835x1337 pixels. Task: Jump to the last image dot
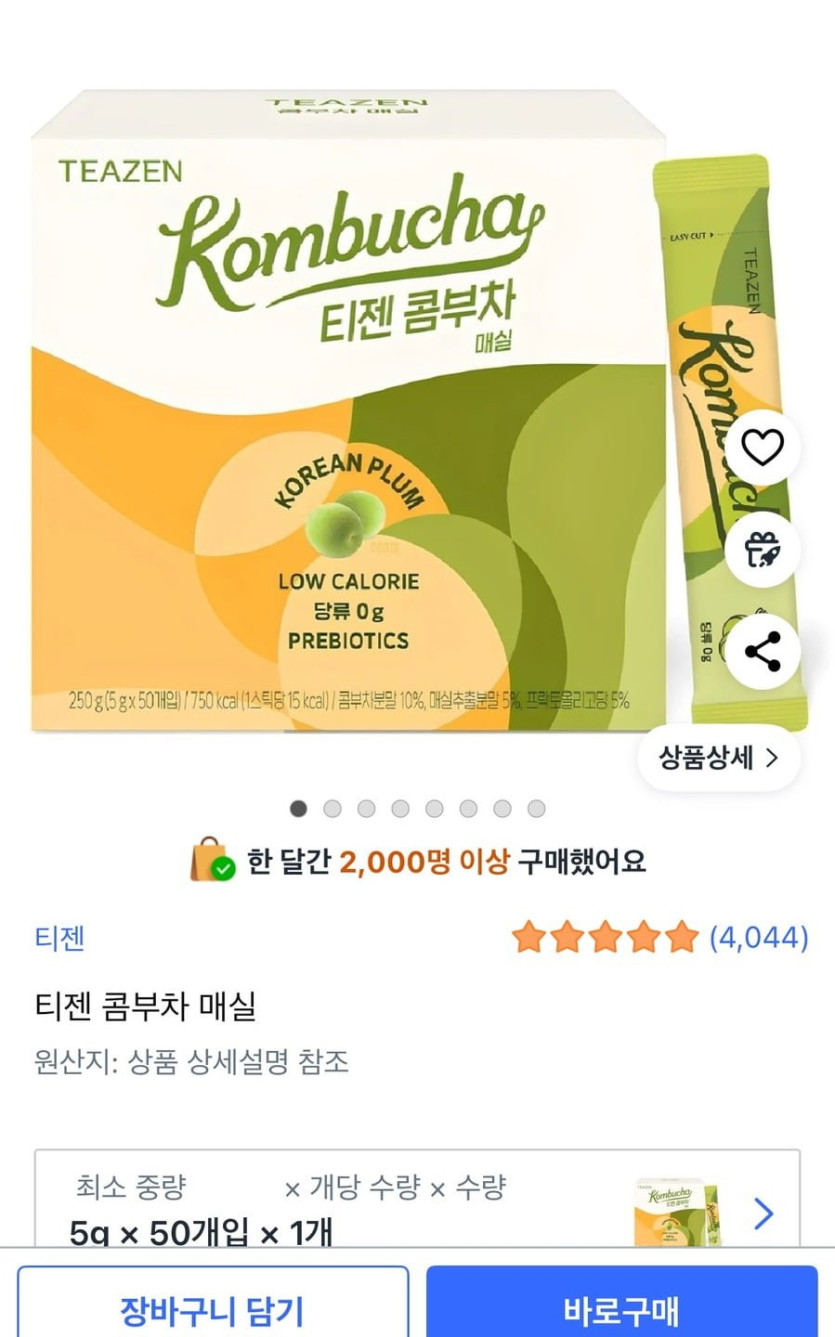point(536,808)
